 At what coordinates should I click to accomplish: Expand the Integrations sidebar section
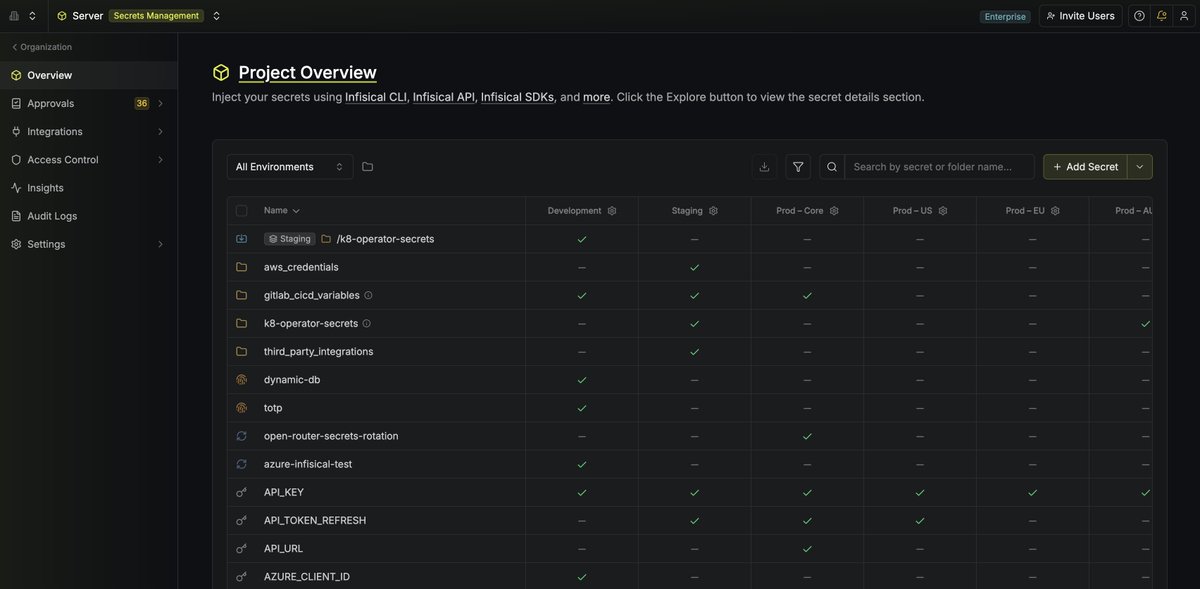point(160,131)
